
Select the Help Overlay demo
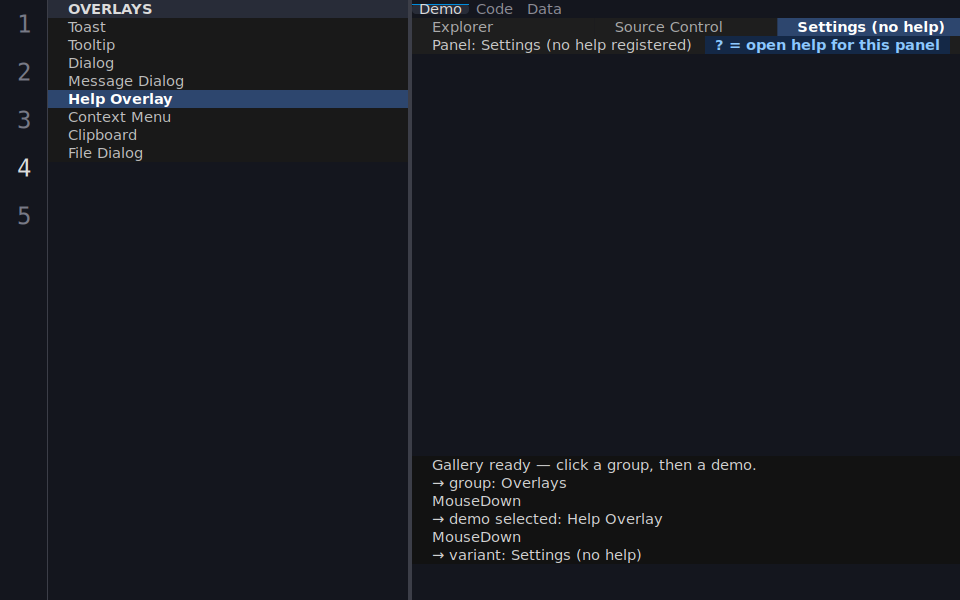pyautogui.click(x=228, y=99)
